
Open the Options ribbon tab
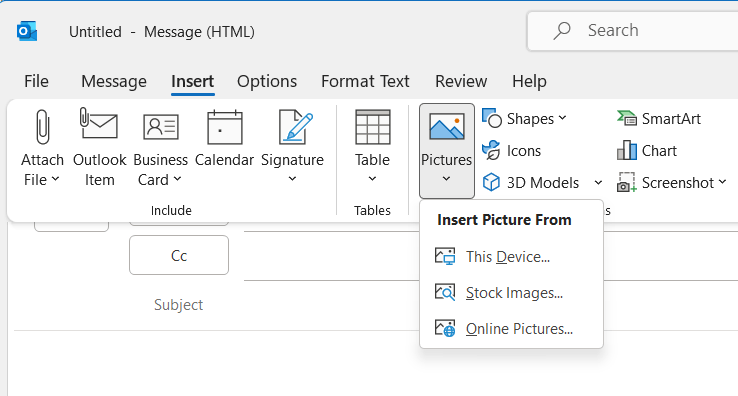pos(267,81)
